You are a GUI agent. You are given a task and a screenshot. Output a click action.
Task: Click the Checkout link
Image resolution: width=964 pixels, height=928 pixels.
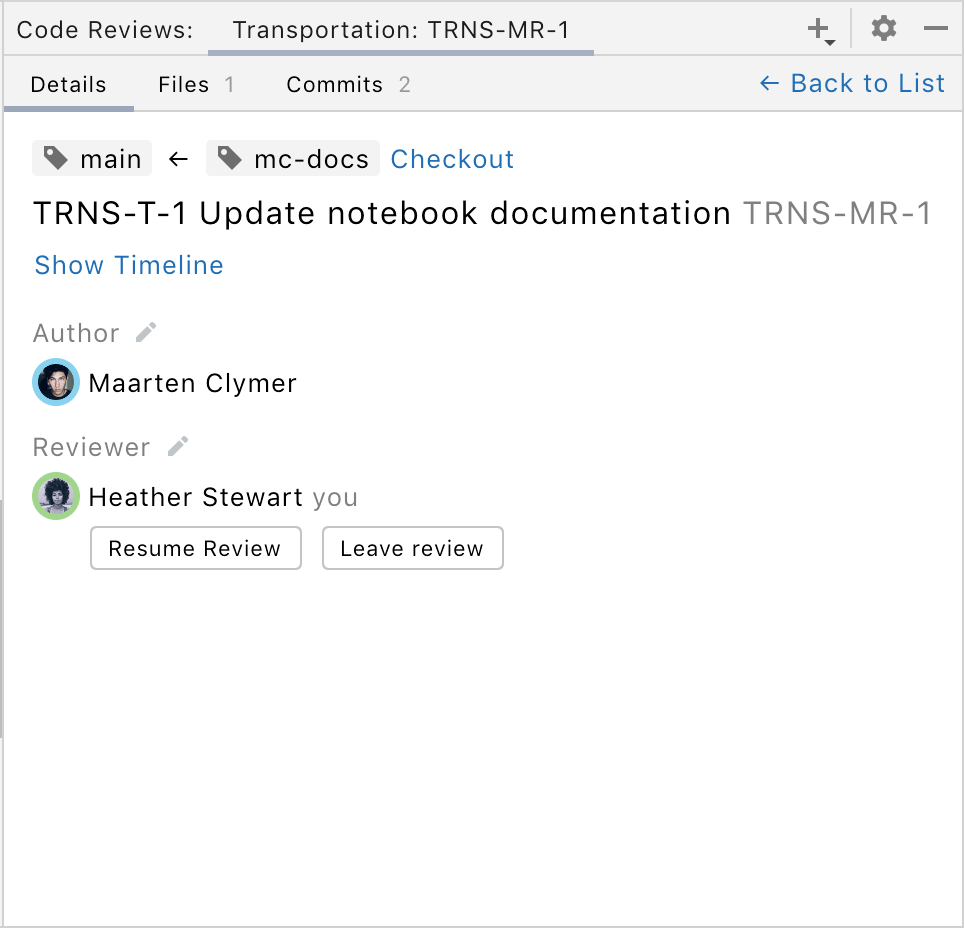tap(452, 159)
